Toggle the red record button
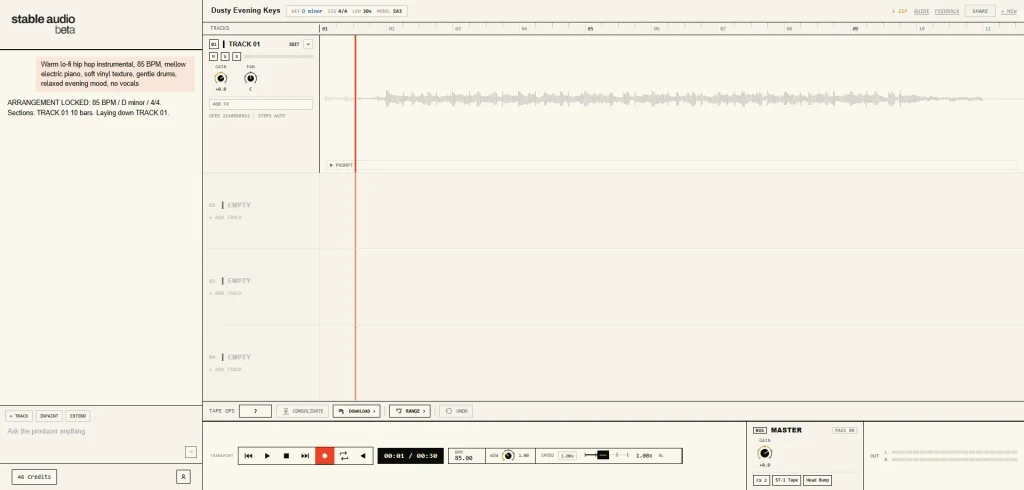1024x490 pixels. coord(325,456)
